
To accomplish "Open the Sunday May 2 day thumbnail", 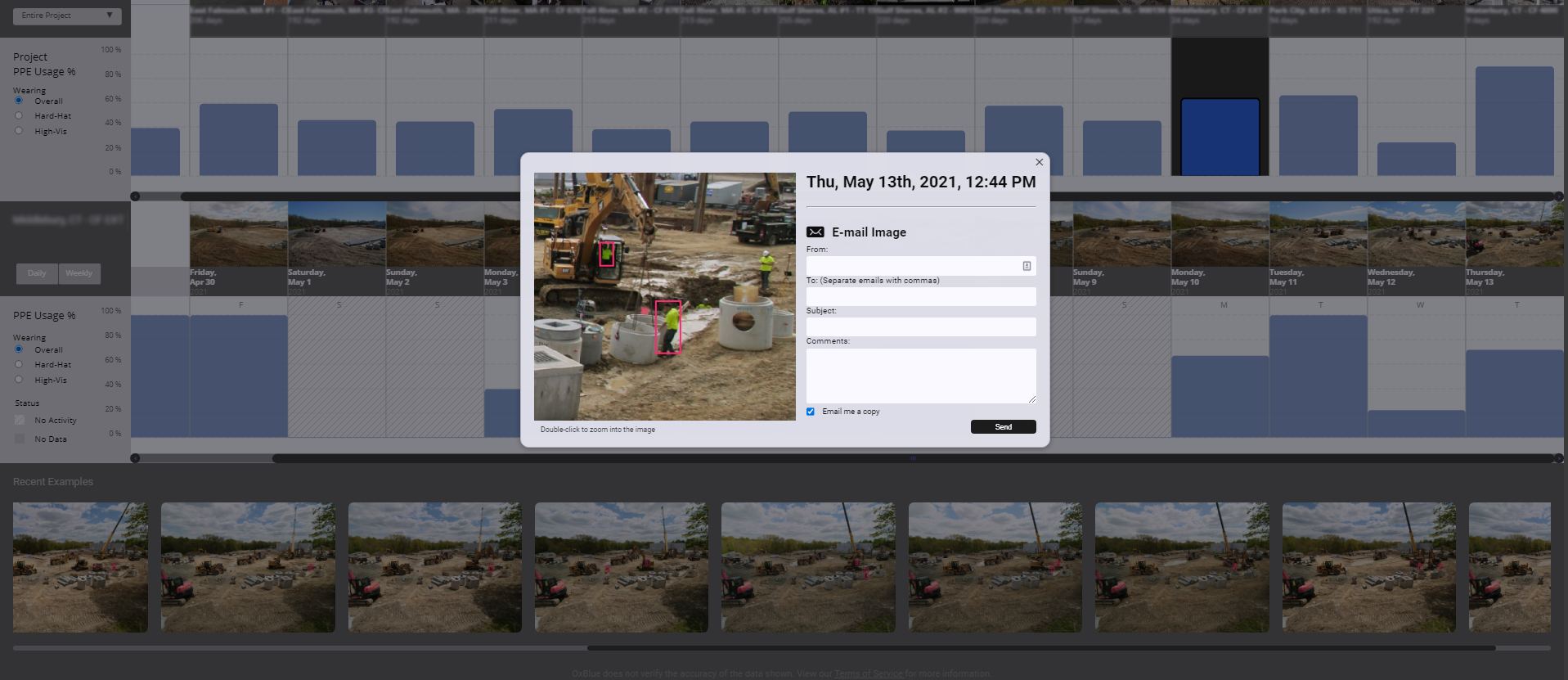I will 435,235.
